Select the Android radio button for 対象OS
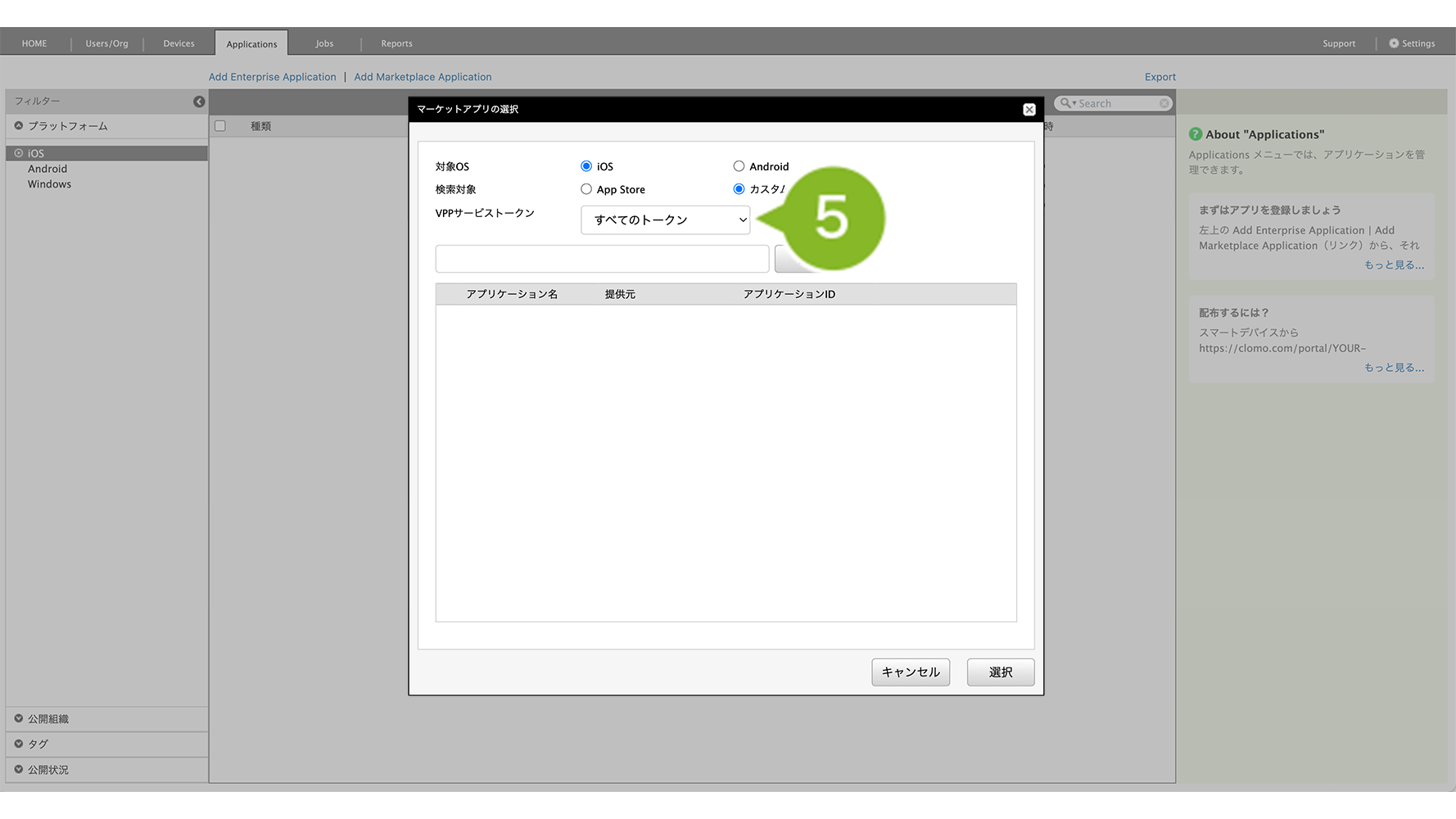The width and height of the screenshot is (1456, 819). (x=739, y=166)
